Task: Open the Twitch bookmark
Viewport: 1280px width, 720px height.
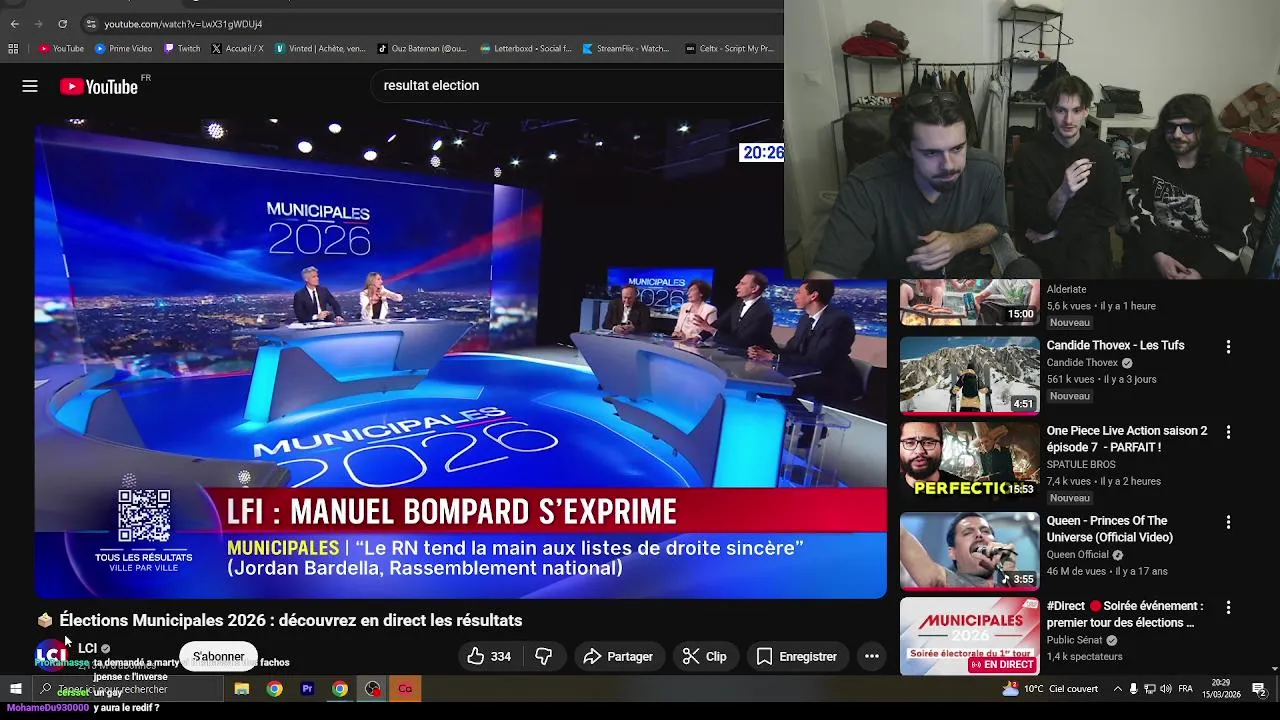Action: click(182, 48)
